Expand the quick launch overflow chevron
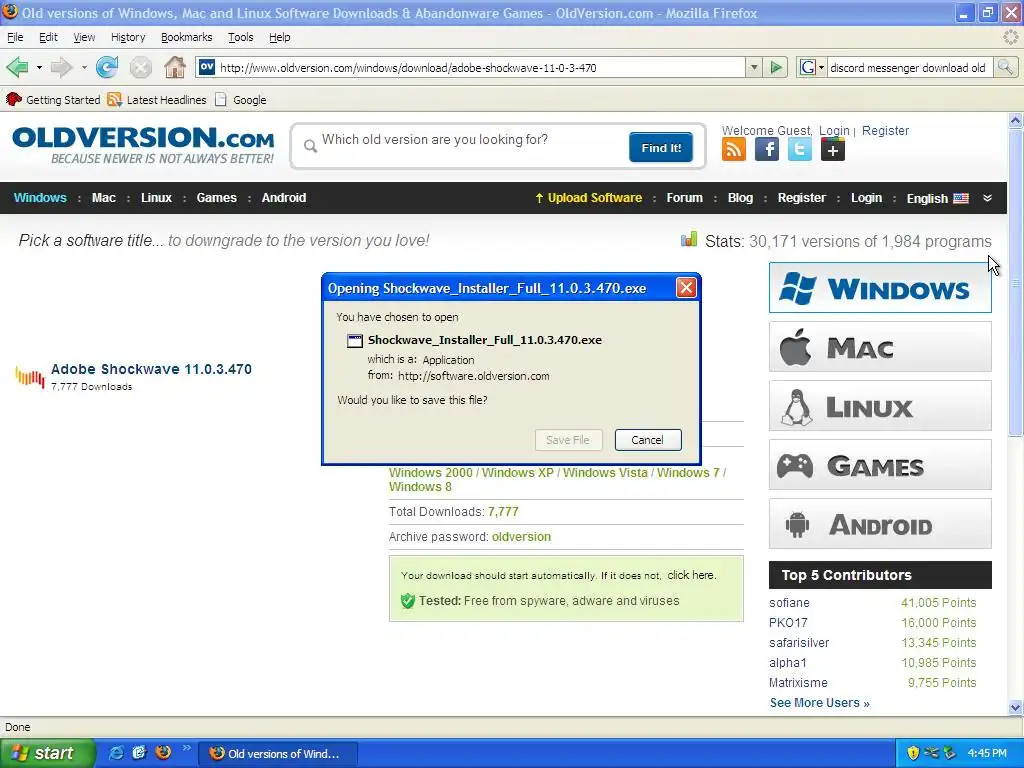Image resolution: width=1024 pixels, height=768 pixels. tap(186, 748)
